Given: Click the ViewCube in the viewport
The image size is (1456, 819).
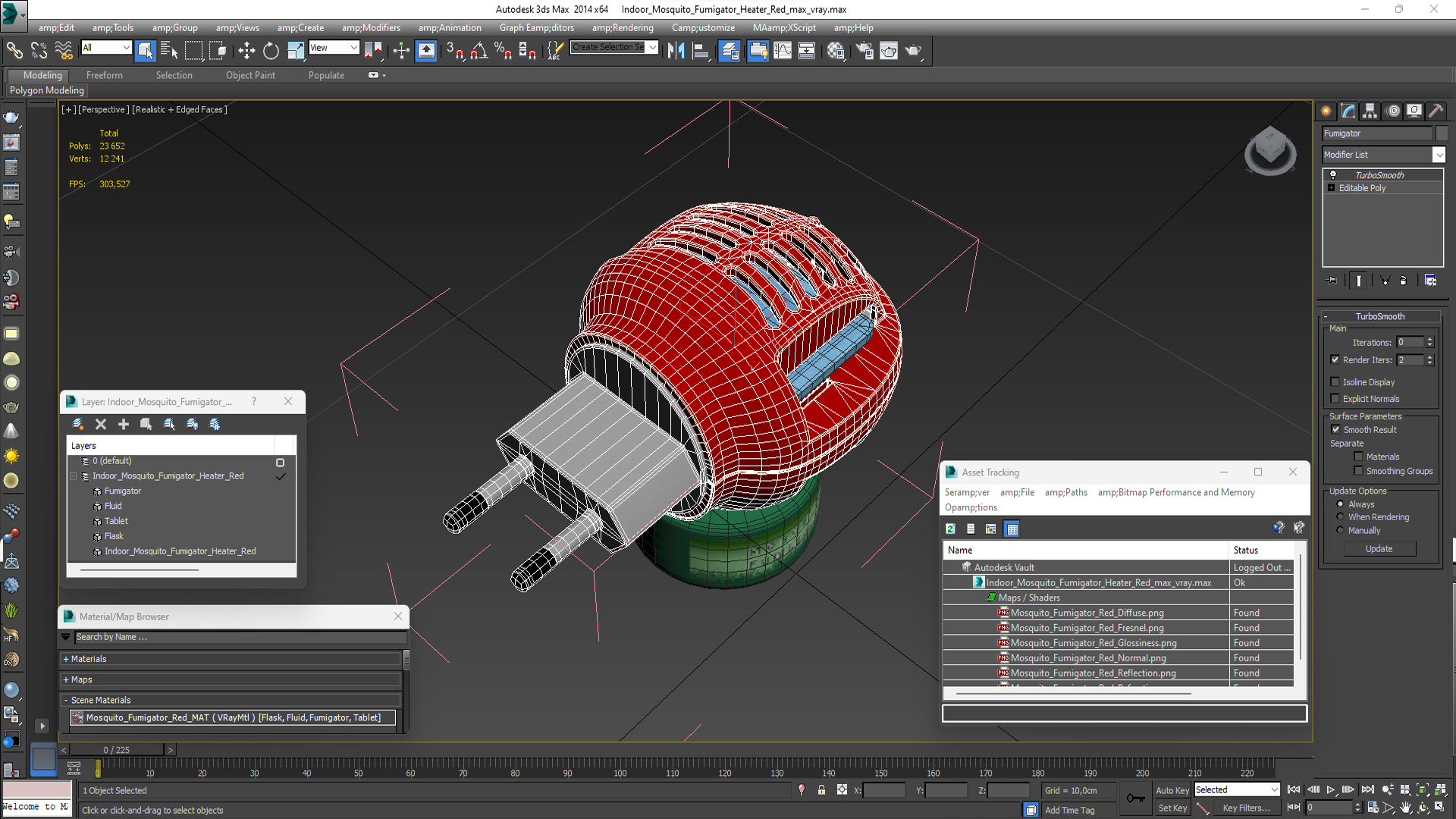Looking at the screenshot, I should tap(1270, 150).
